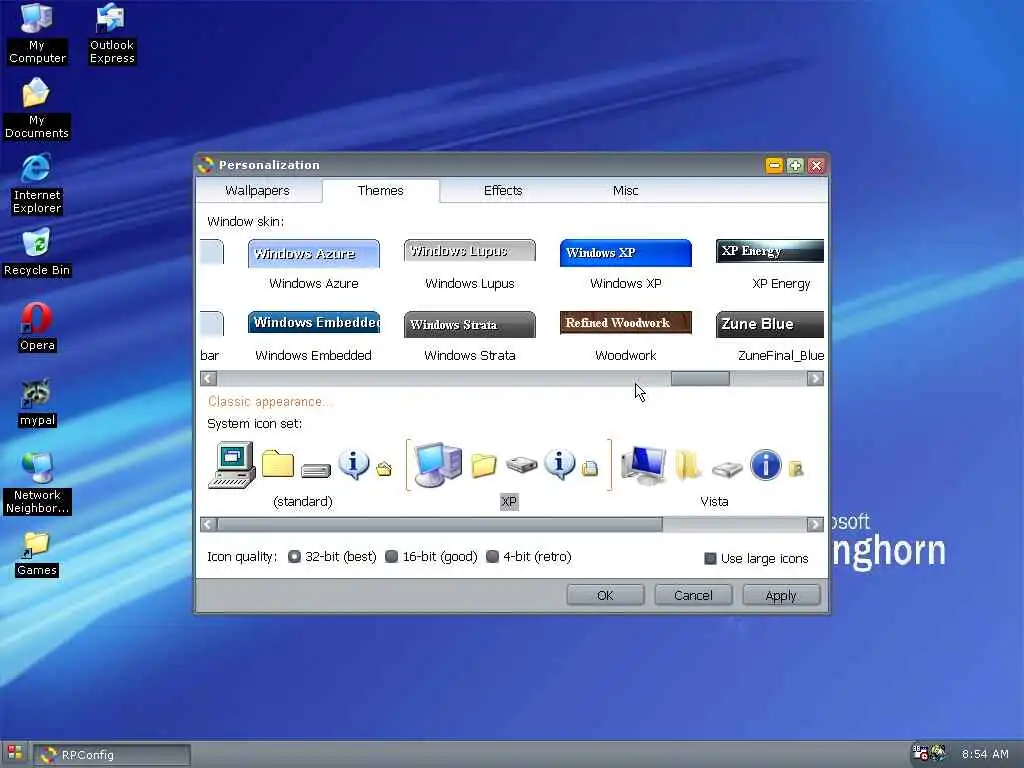Click window skin scrollbar left arrow

pyautogui.click(x=208, y=378)
